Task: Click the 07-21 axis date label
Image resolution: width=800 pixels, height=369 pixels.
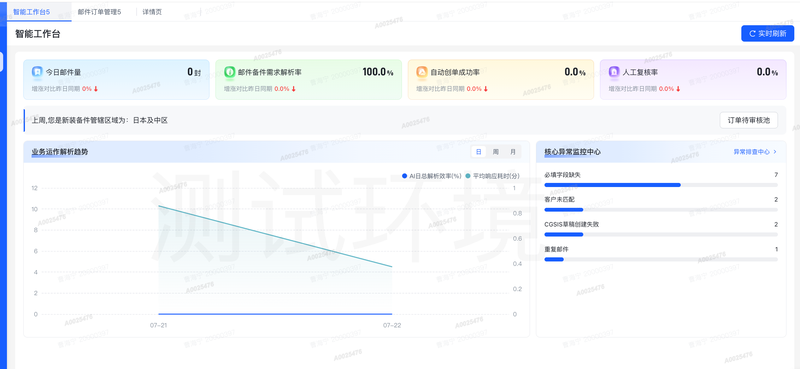Action: coord(158,325)
